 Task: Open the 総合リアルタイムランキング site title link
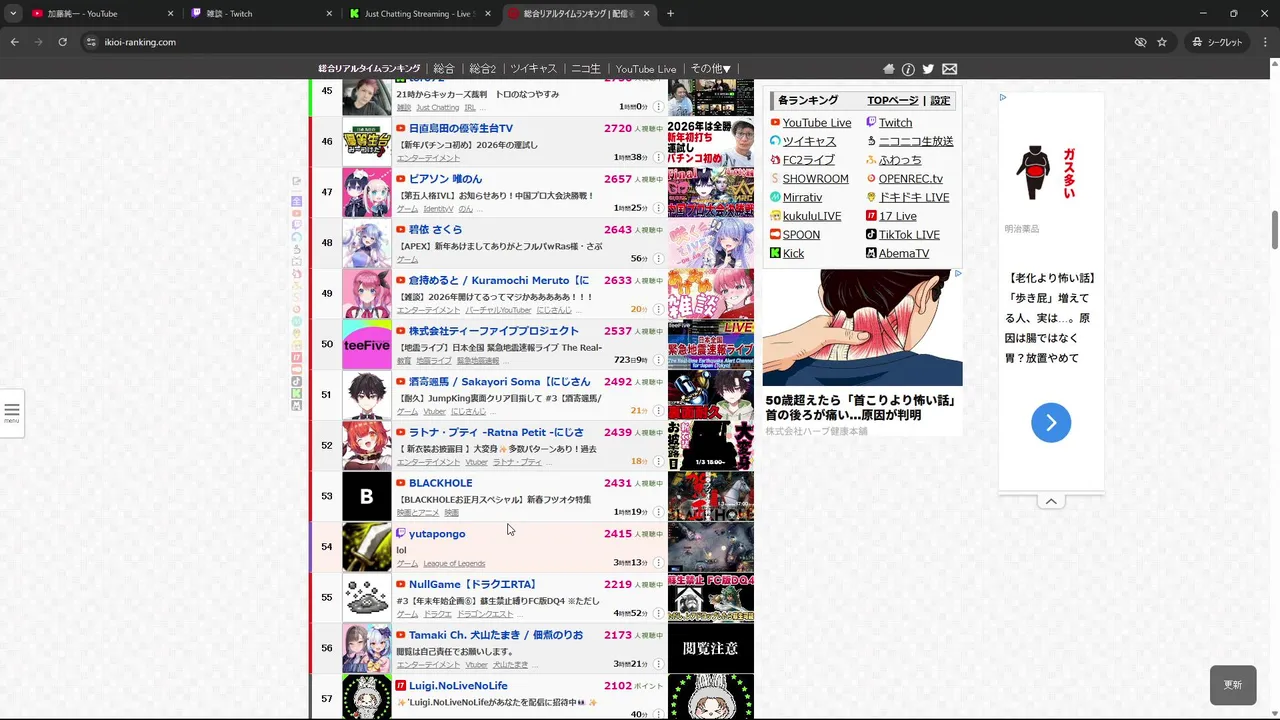tap(369, 69)
